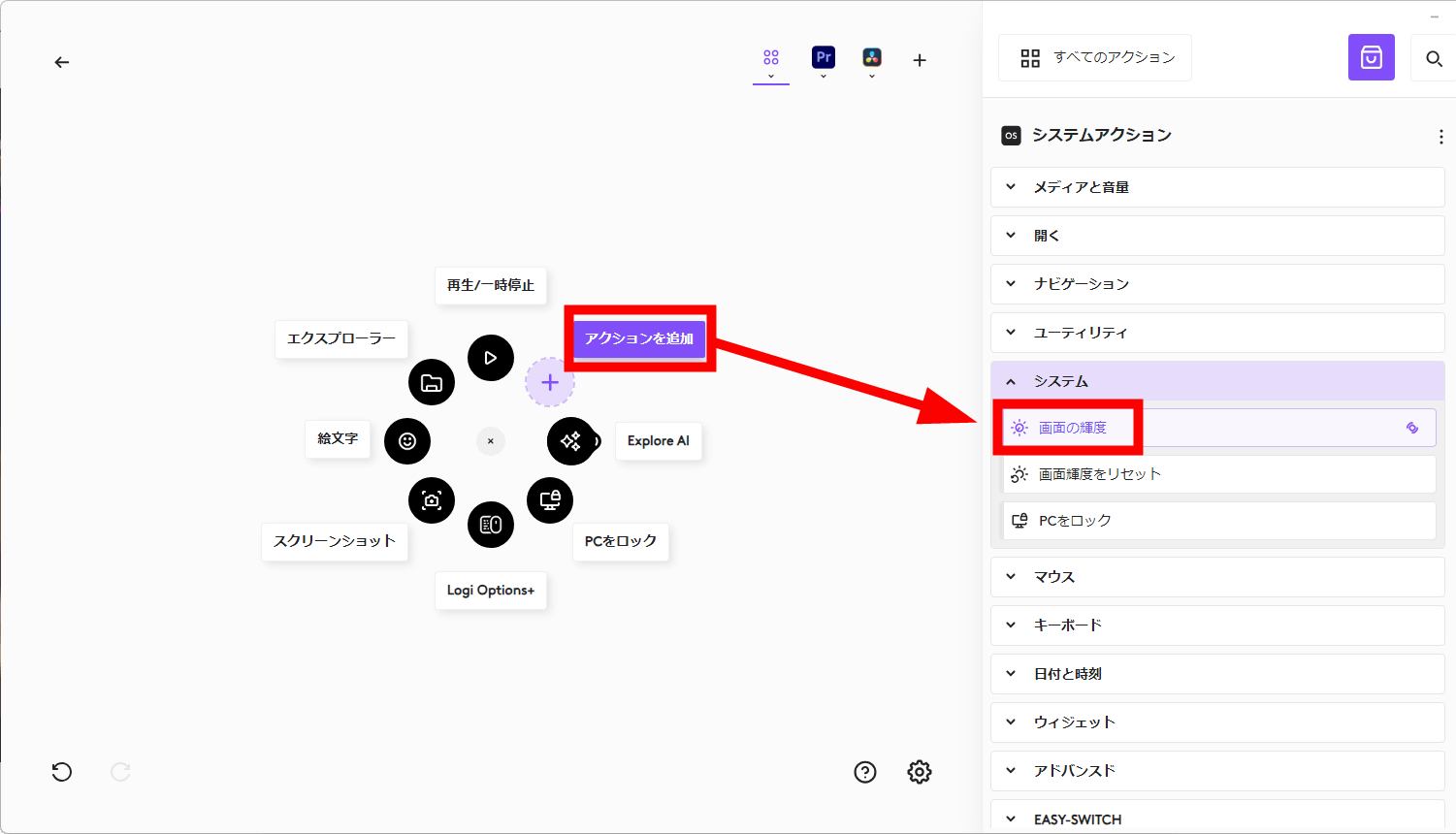This screenshot has width=1456, height=834.
Task: Click the screenshot capture icon
Action: click(x=432, y=500)
